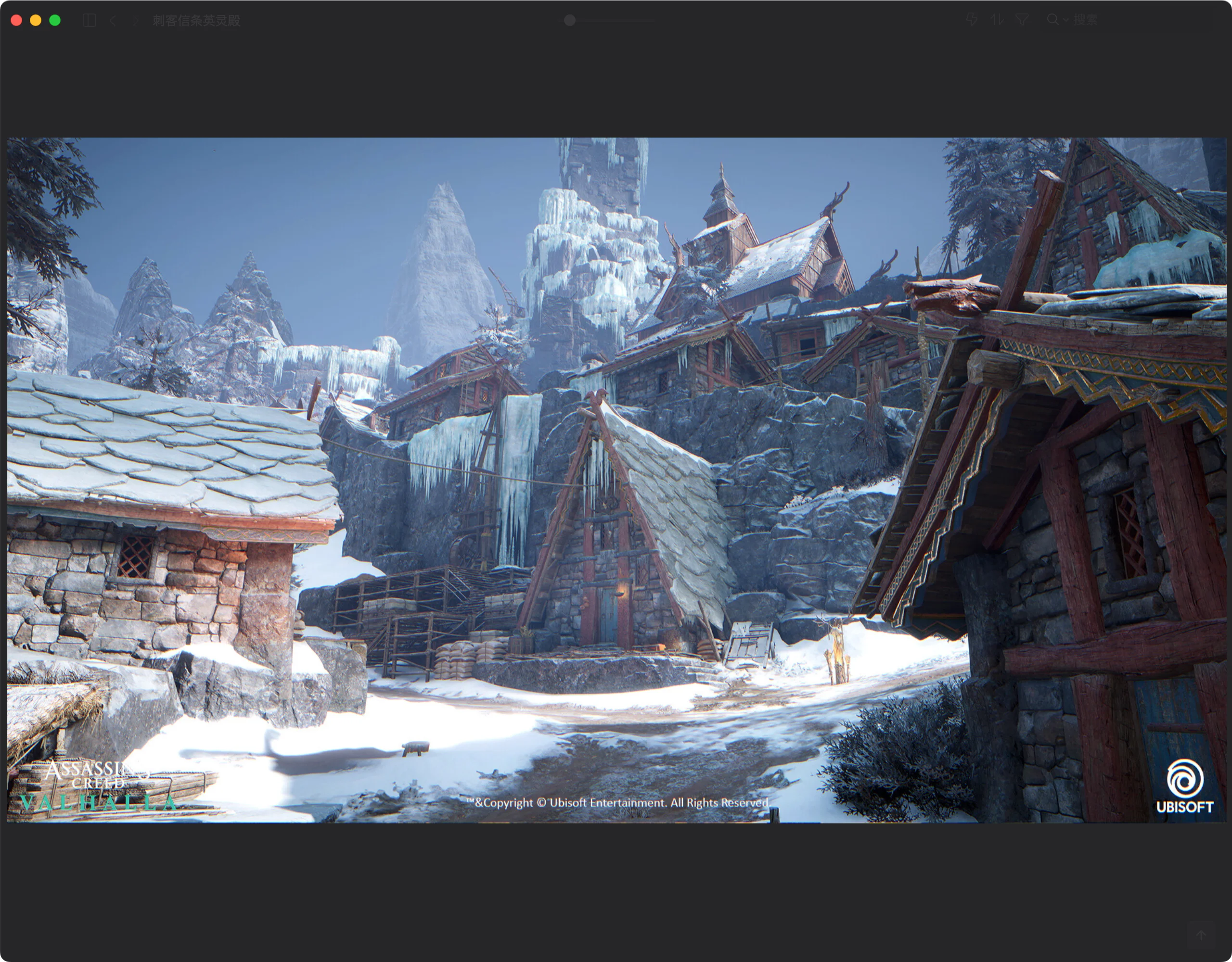Click the 刺客信条英灵殿 folder title
Image resolution: width=1232 pixels, height=962 pixels.
pos(196,20)
